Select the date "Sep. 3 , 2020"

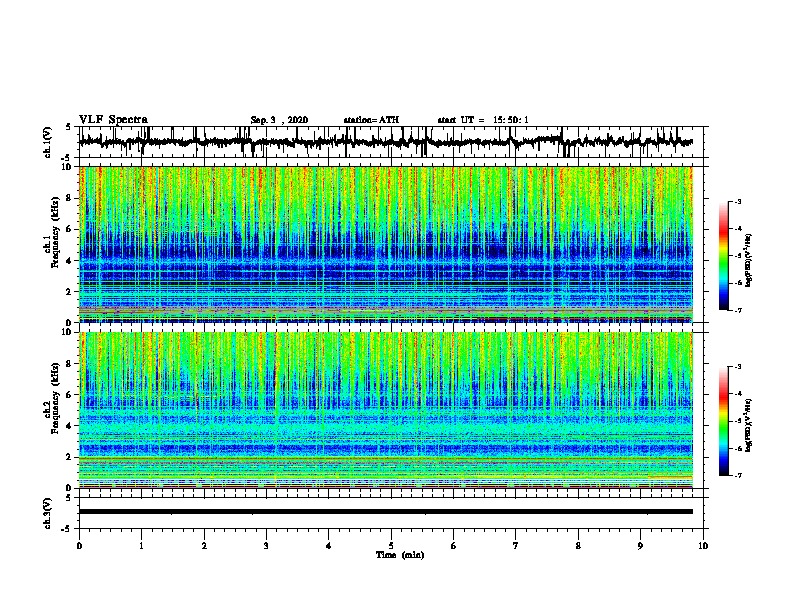279,120
